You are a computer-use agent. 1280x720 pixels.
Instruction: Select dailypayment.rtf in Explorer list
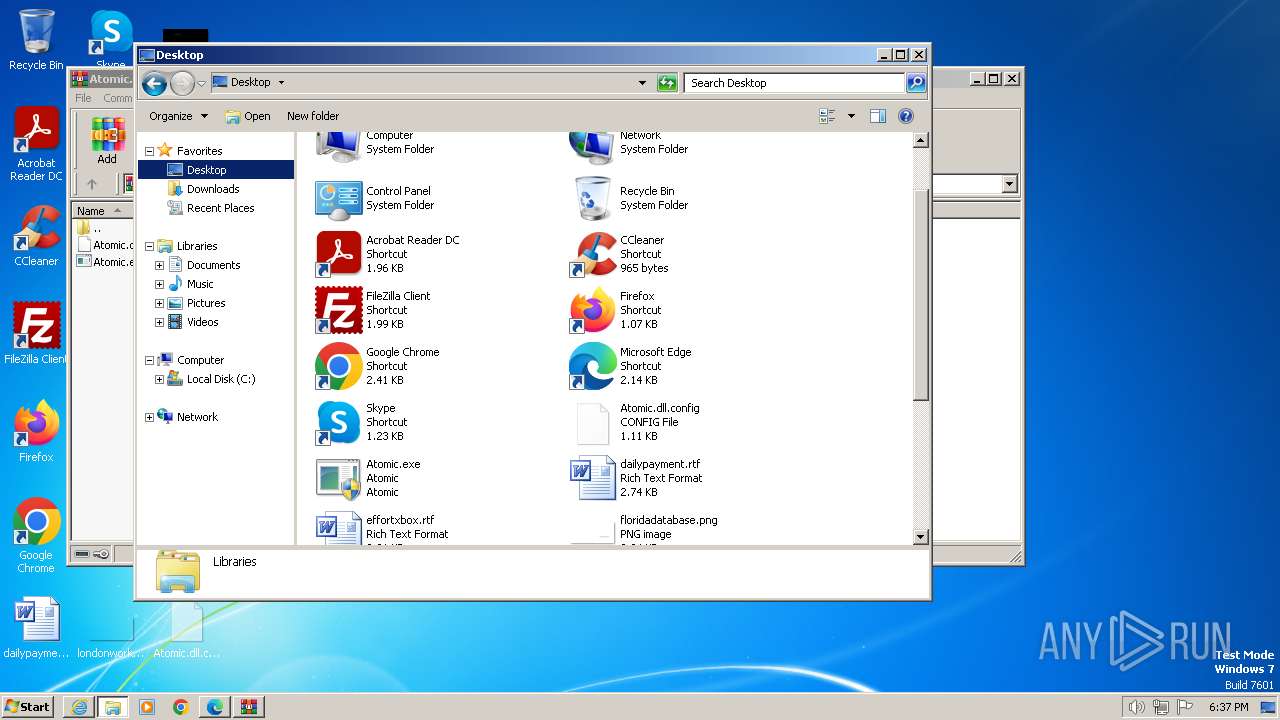coord(637,478)
